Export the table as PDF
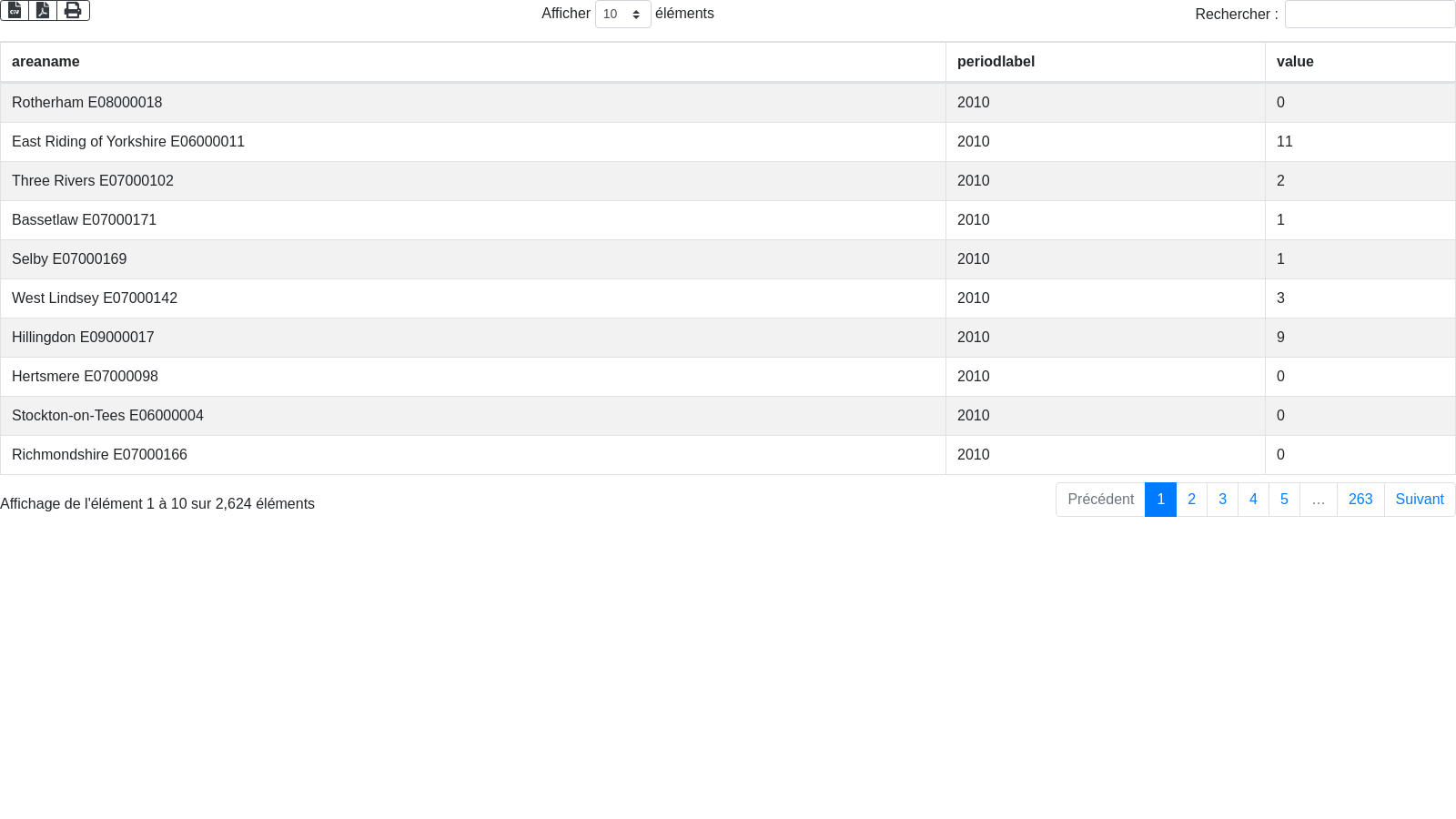Viewport: 1456px width, 819px height. [43, 10]
